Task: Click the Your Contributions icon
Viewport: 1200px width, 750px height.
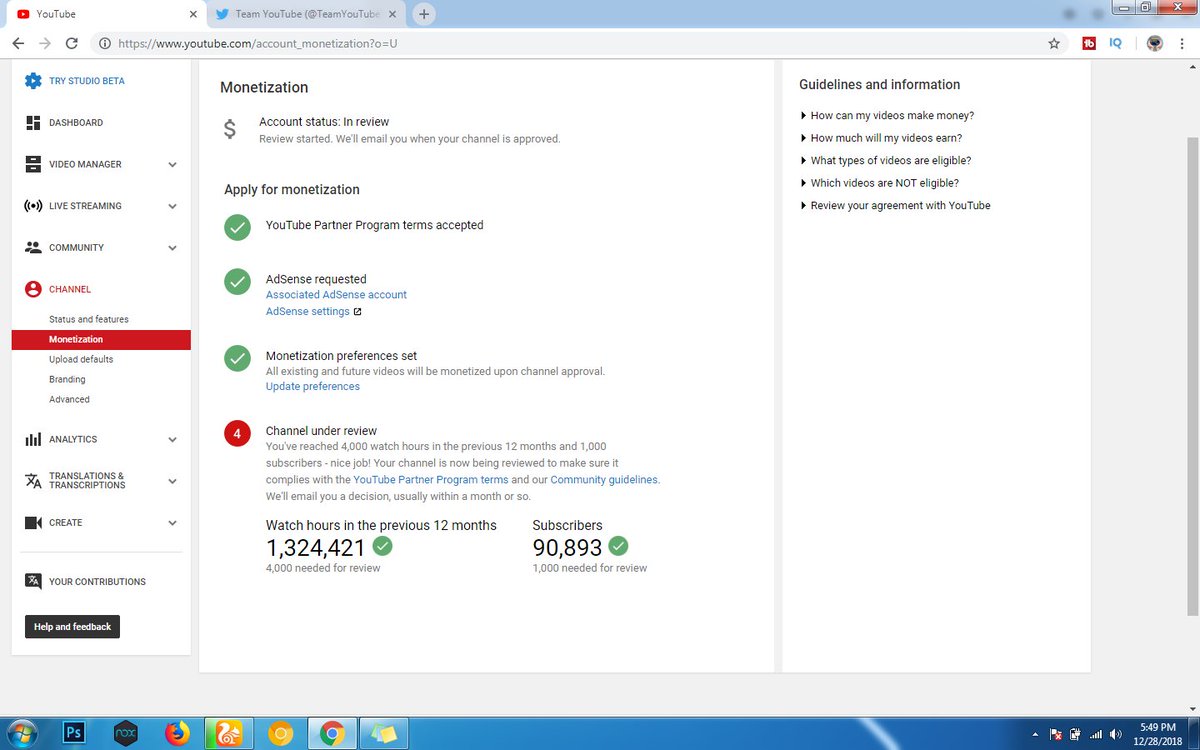Action: tap(33, 581)
